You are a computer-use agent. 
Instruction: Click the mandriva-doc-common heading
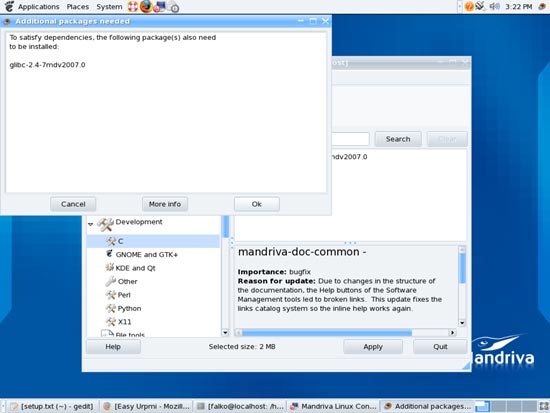[x=302, y=252]
